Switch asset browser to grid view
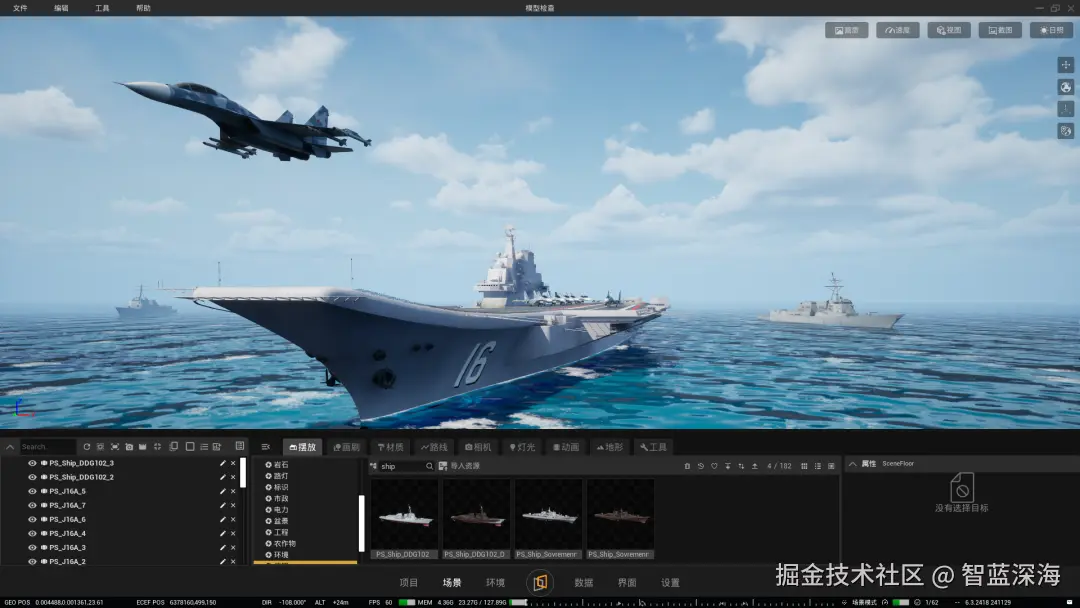The image size is (1080, 608). (804, 466)
